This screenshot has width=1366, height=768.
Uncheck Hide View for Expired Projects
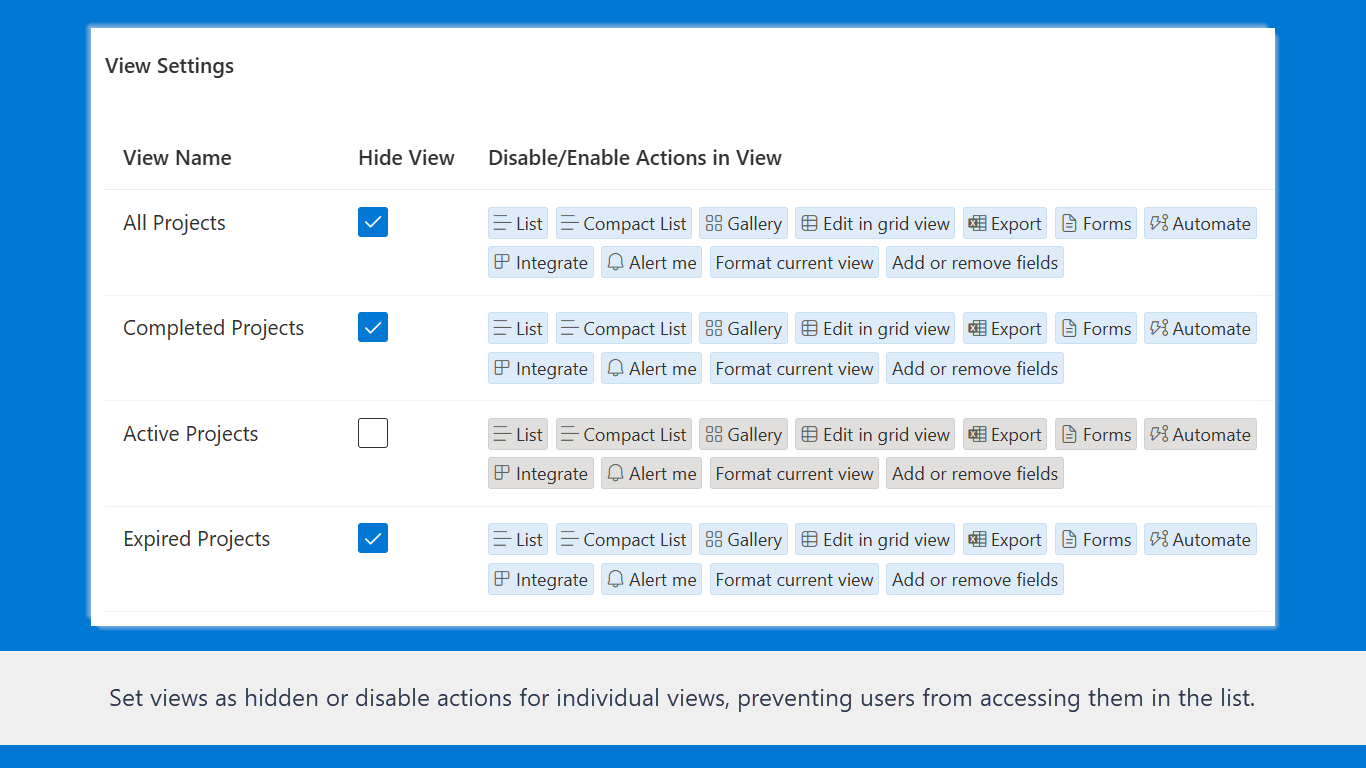(373, 539)
